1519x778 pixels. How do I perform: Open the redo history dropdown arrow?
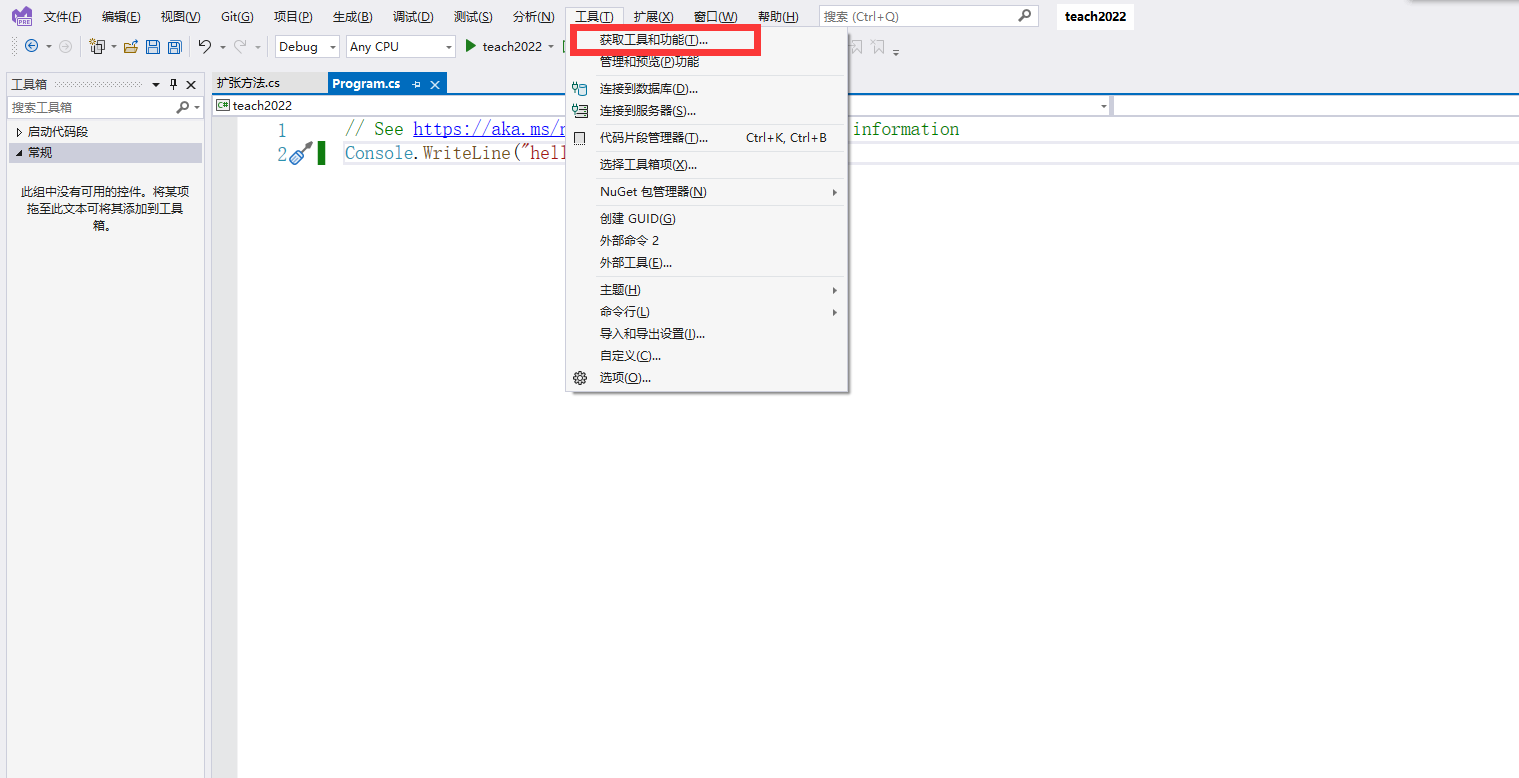click(257, 46)
